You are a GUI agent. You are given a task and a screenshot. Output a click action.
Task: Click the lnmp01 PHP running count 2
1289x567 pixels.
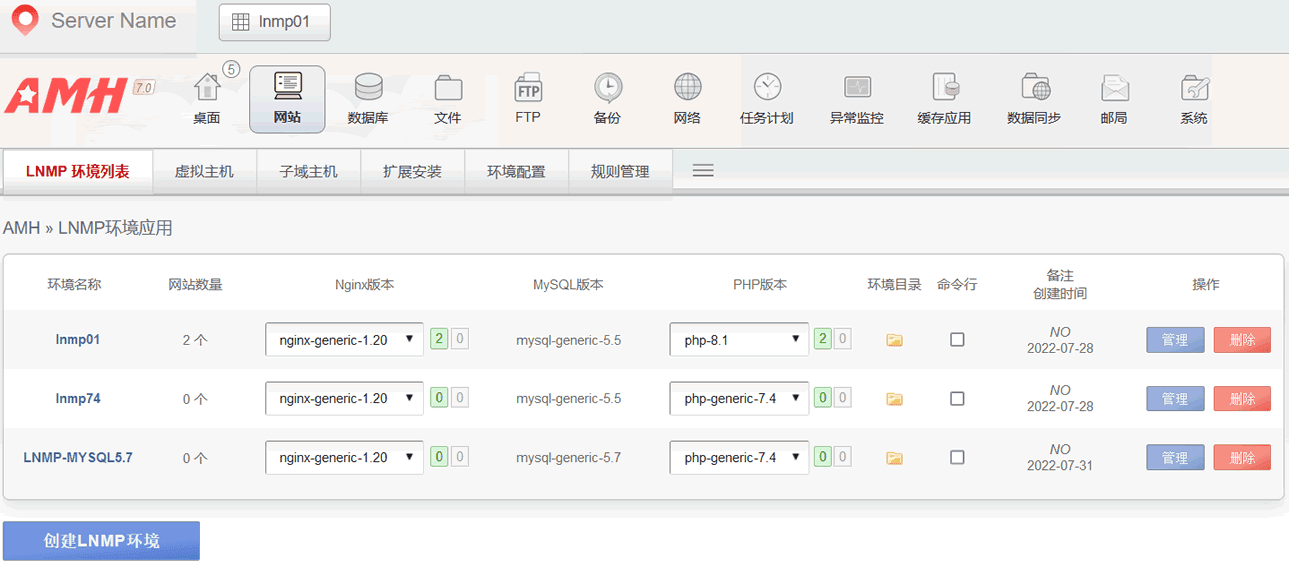click(823, 339)
